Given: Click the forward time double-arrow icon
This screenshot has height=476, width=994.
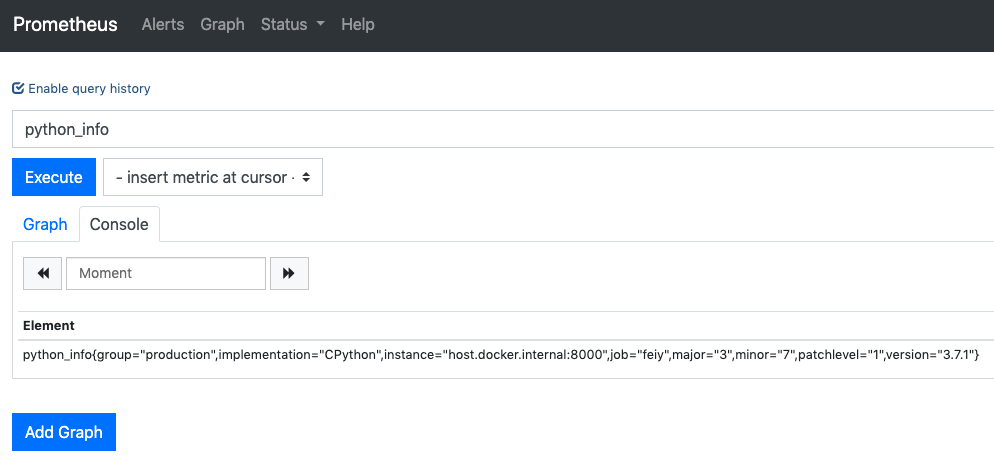Looking at the screenshot, I should pos(289,273).
